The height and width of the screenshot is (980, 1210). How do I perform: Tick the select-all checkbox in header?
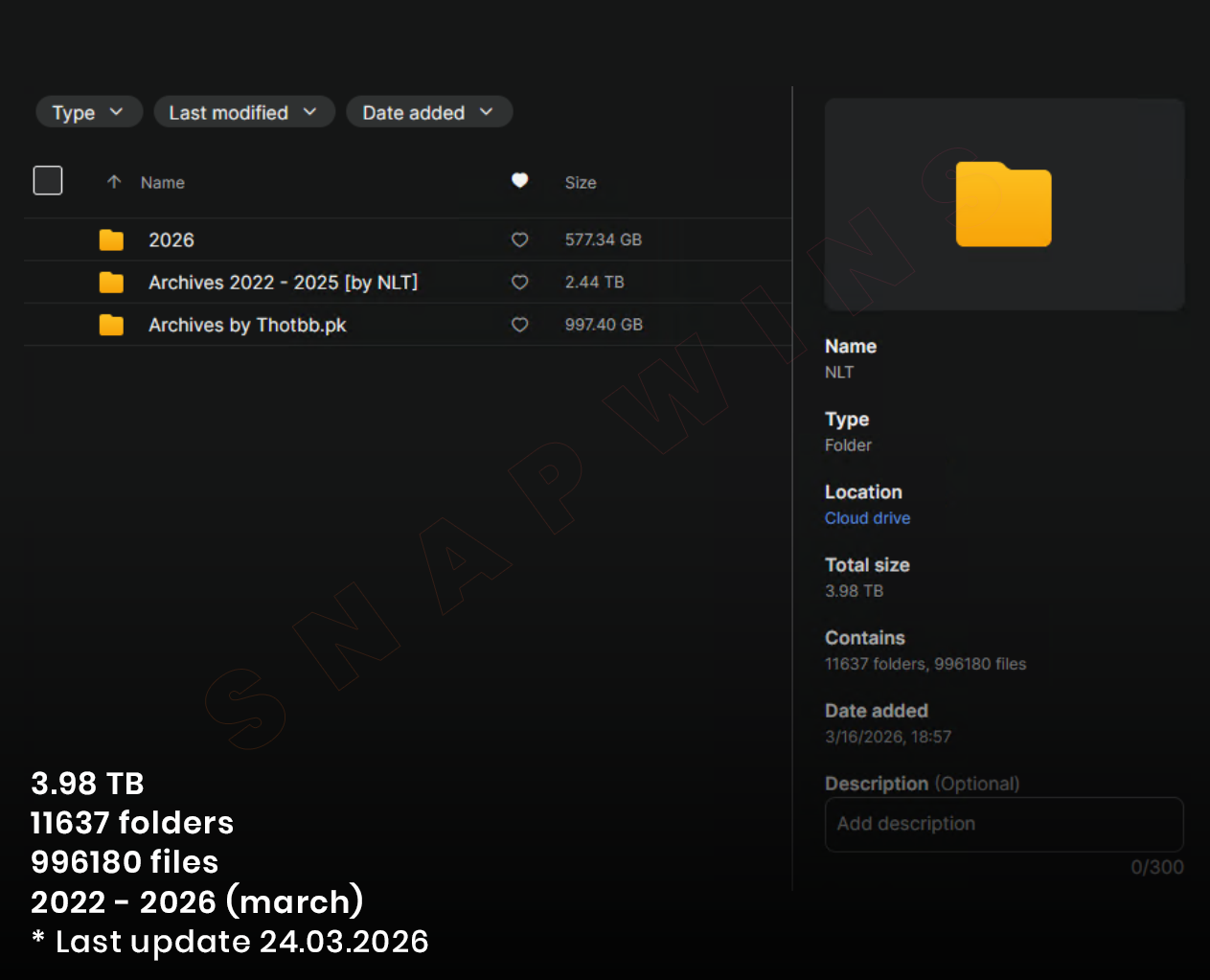[48, 180]
